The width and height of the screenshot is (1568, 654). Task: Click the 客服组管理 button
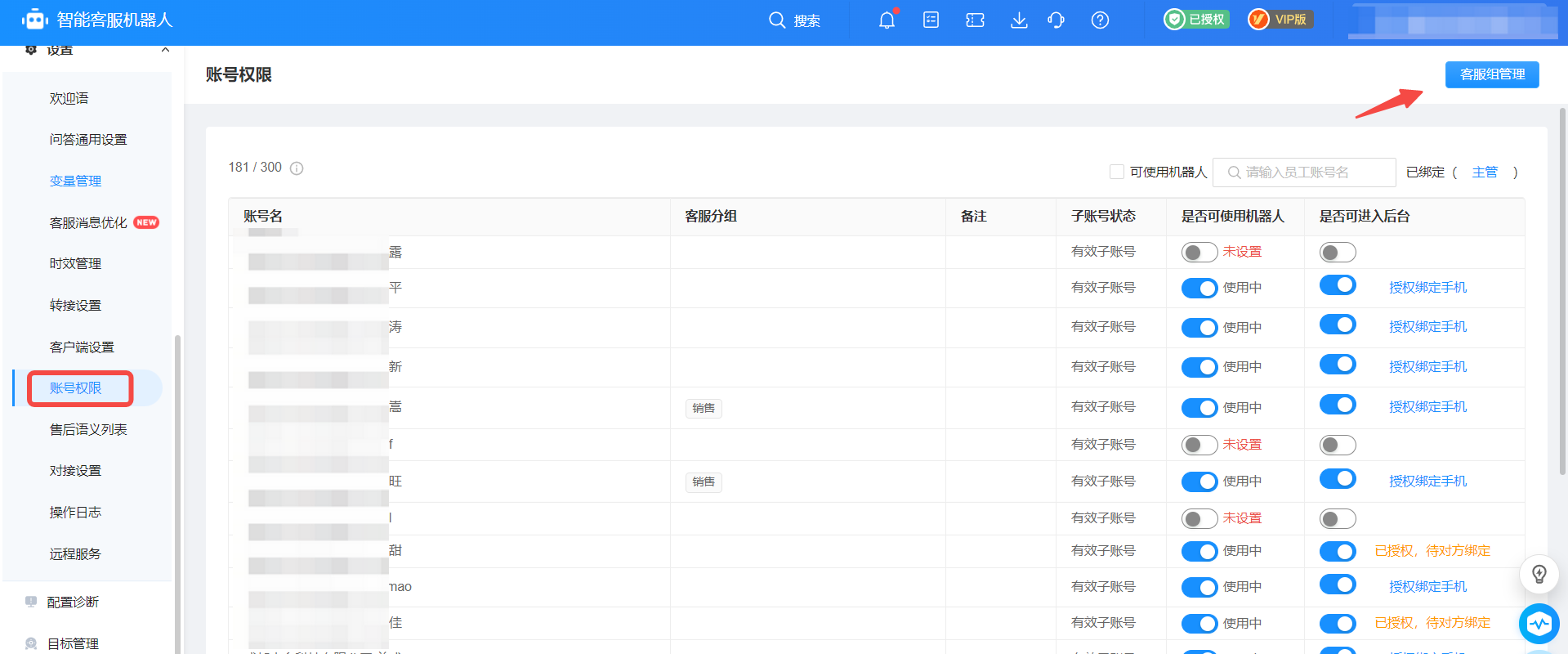point(1492,74)
